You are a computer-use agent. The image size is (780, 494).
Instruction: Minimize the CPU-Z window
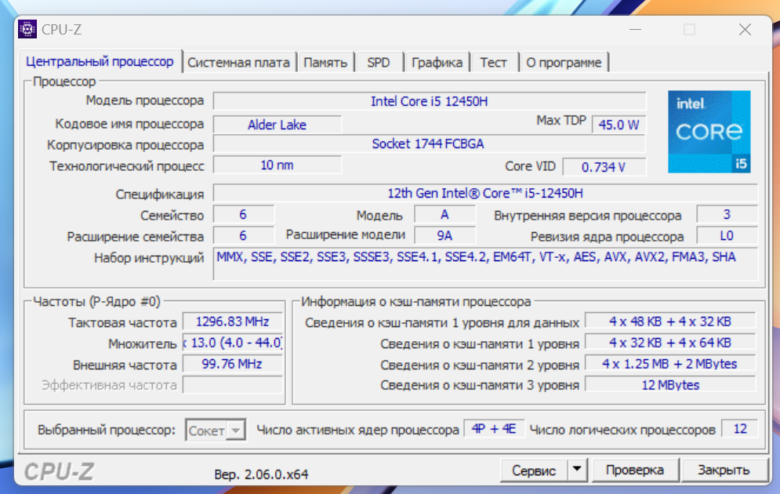(635, 30)
